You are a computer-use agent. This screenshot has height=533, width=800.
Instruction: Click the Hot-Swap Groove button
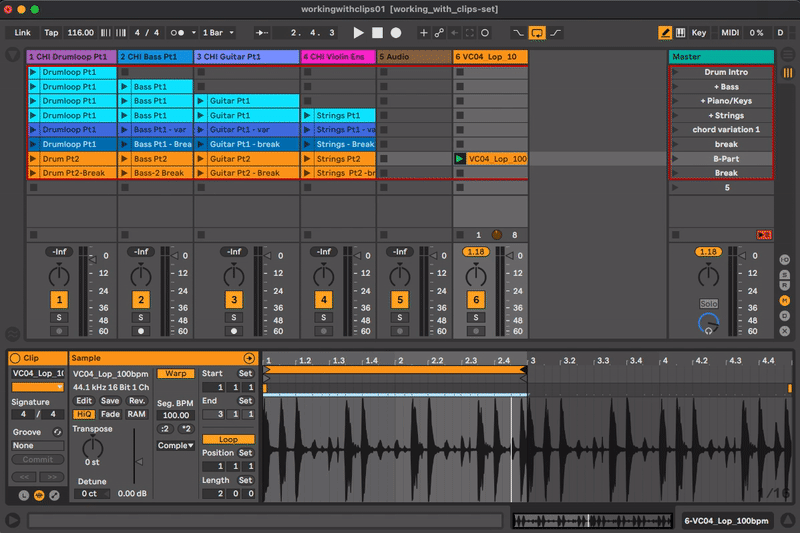point(58,432)
